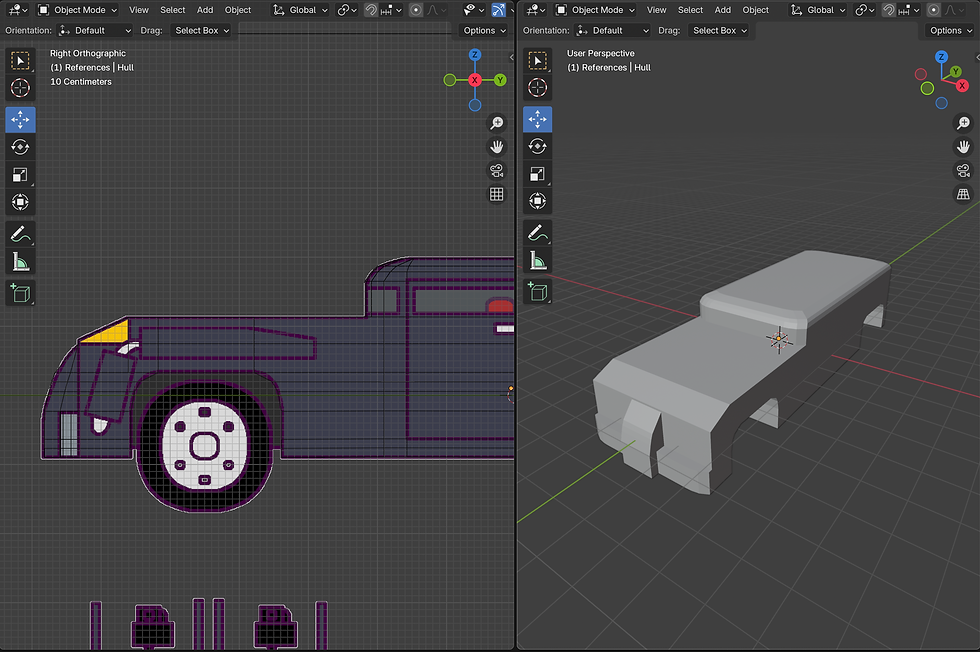
Task: Open the Add menu in left viewport
Action: point(205,10)
